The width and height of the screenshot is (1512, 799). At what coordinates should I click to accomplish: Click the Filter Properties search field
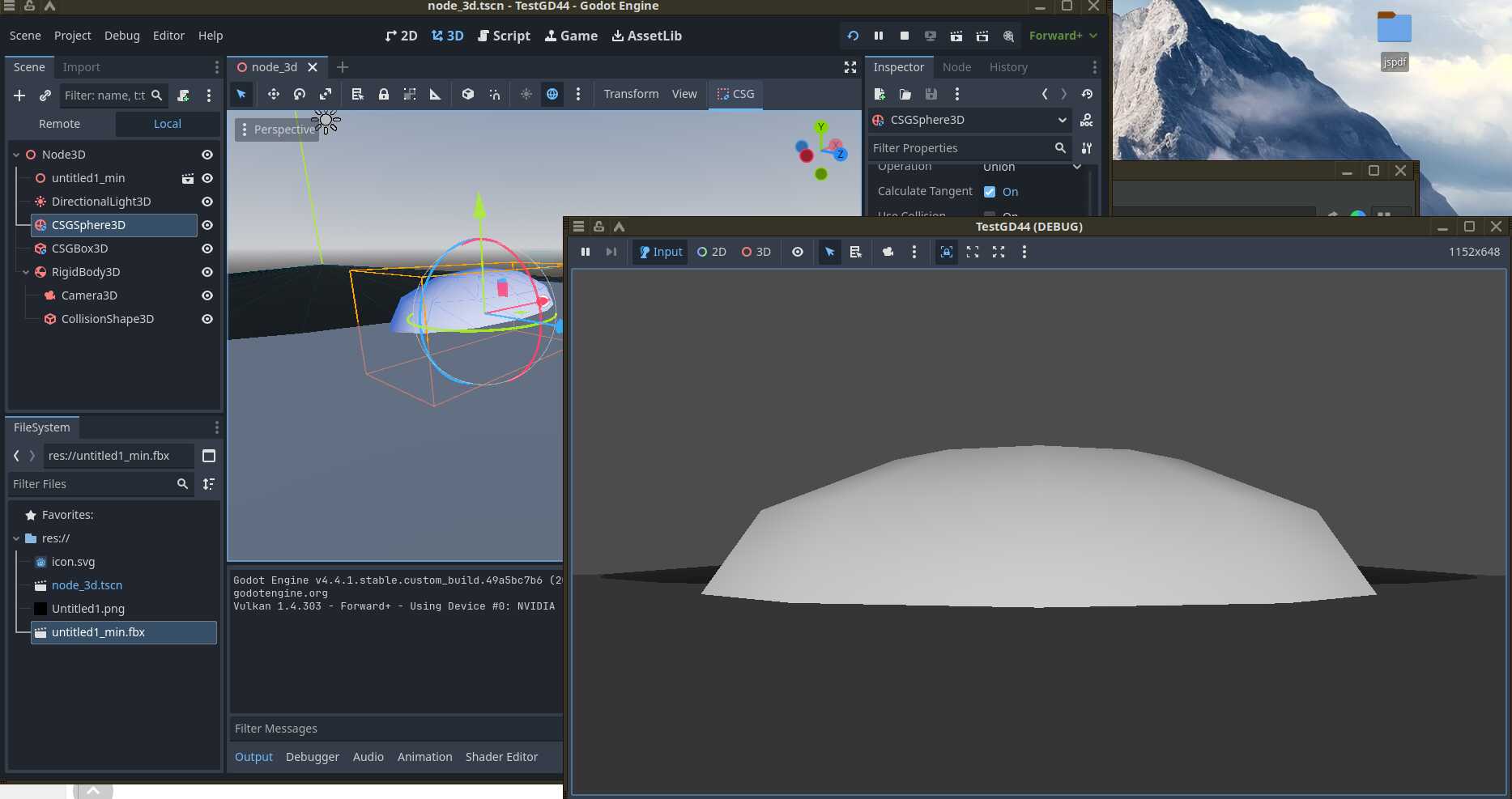pyautogui.click(x=960, y=148)
